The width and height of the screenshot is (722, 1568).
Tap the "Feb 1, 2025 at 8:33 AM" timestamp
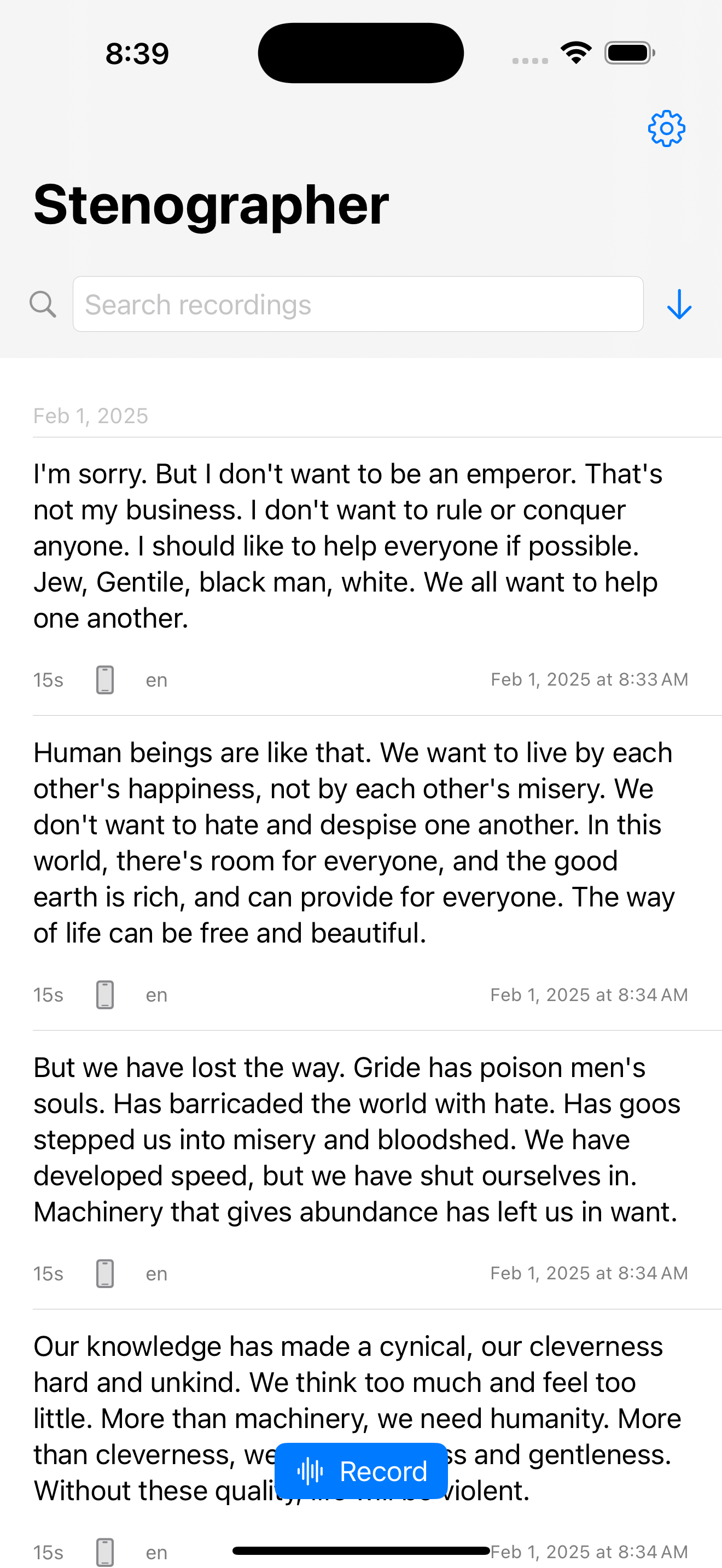[589, 680]
